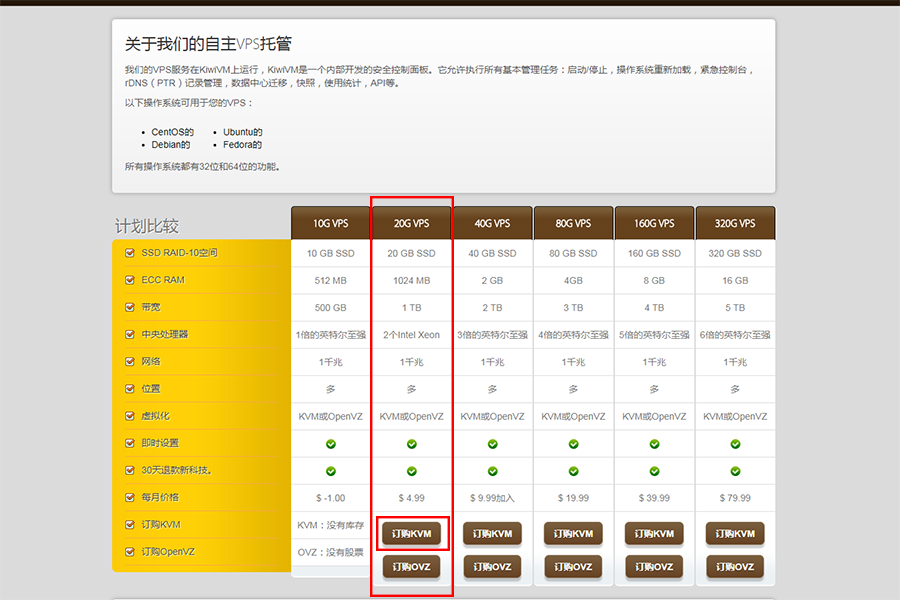Click the $ 9.99加入 price cell
Viewport: 900px width, 600px height.
(x=492, y=498)
